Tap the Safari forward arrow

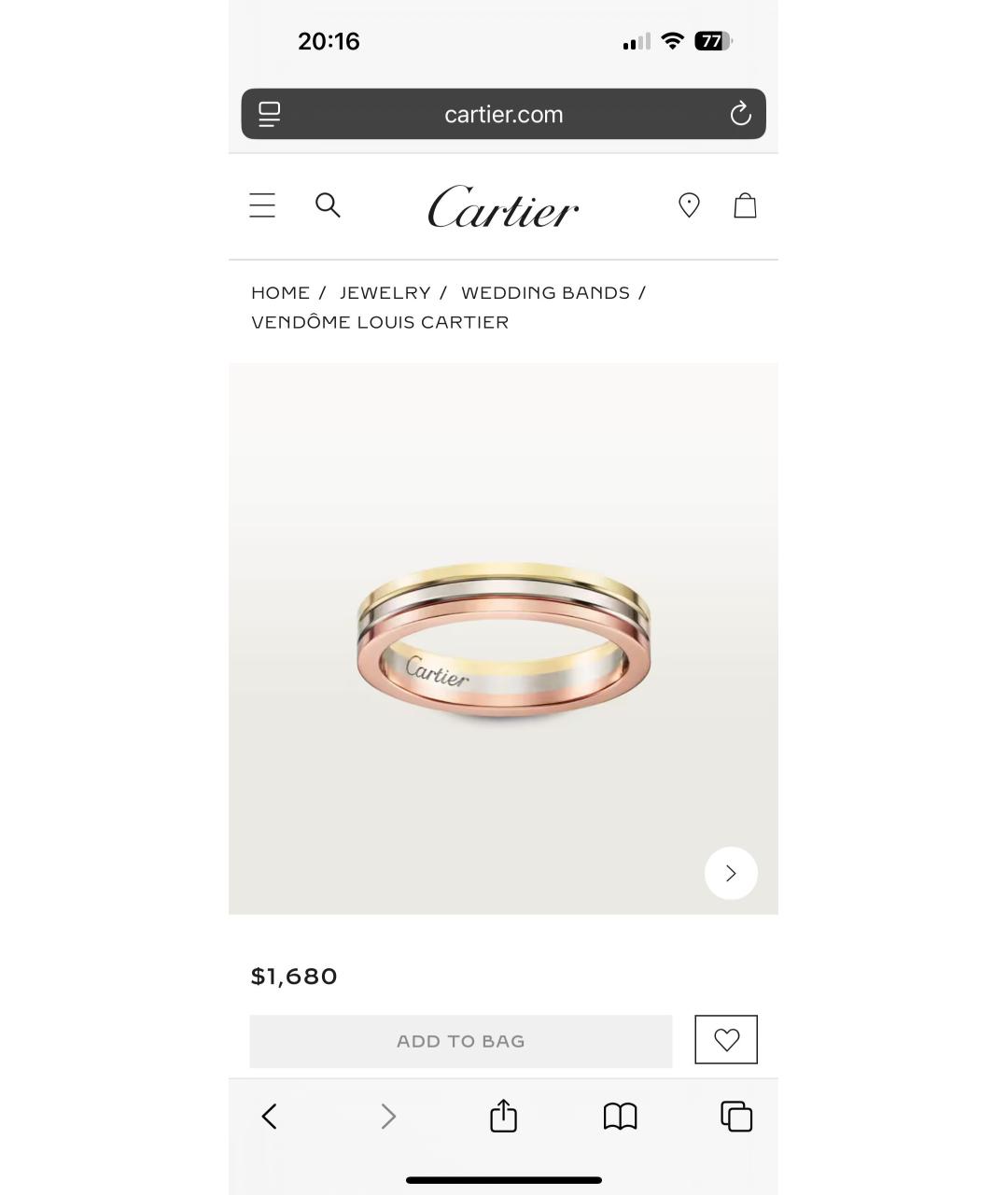pos(388,1117)
